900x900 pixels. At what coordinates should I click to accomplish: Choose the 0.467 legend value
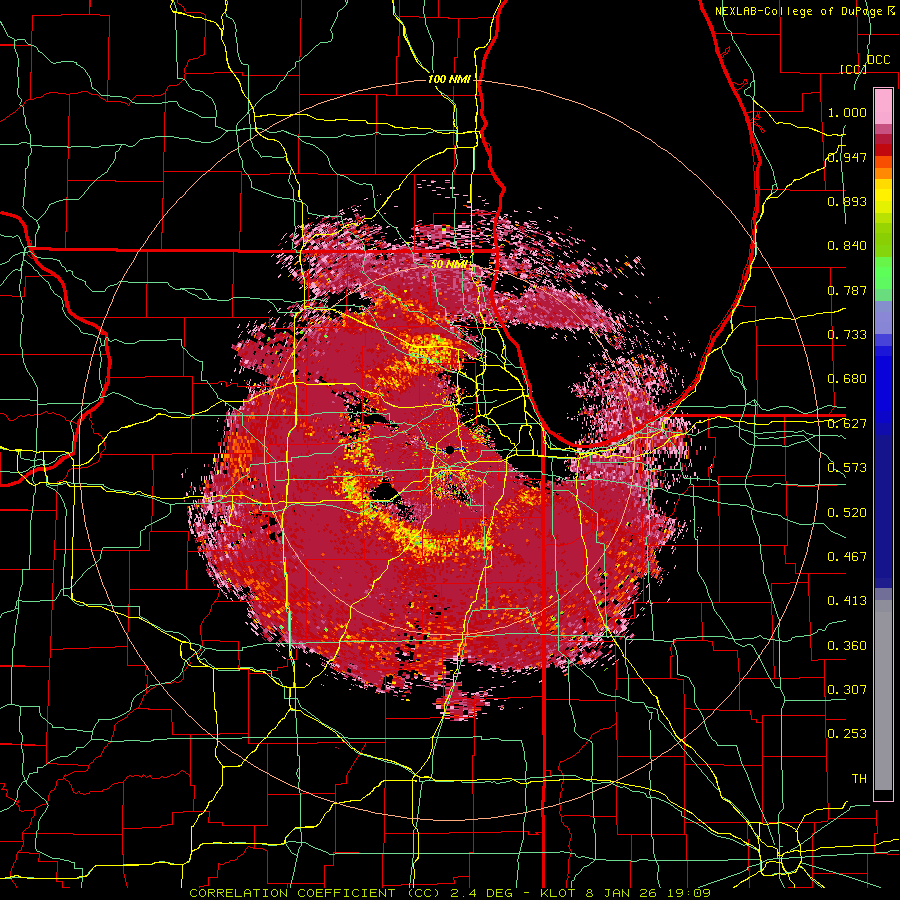(x=847, y=557)
